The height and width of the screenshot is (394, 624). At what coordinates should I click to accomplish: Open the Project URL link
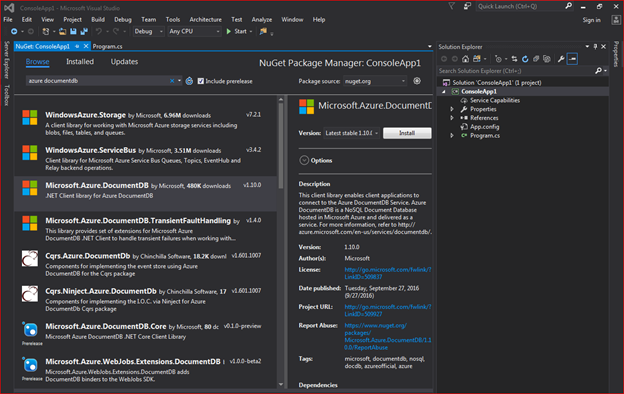click(388, 310)
